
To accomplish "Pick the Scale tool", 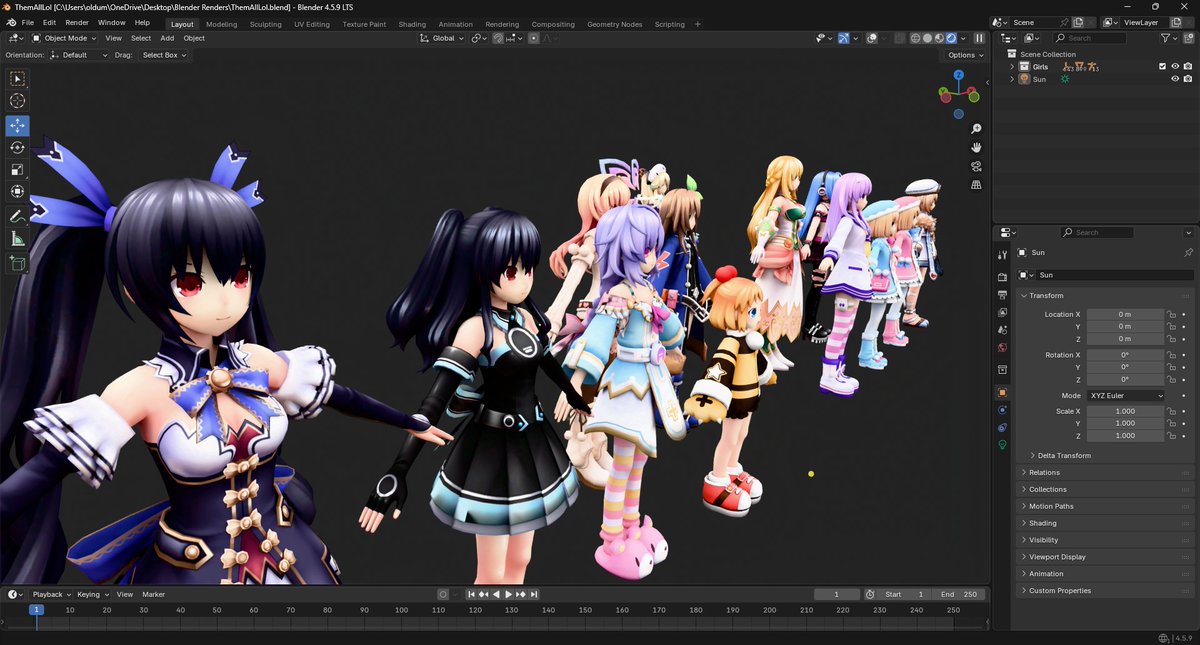I will (17, 169).
